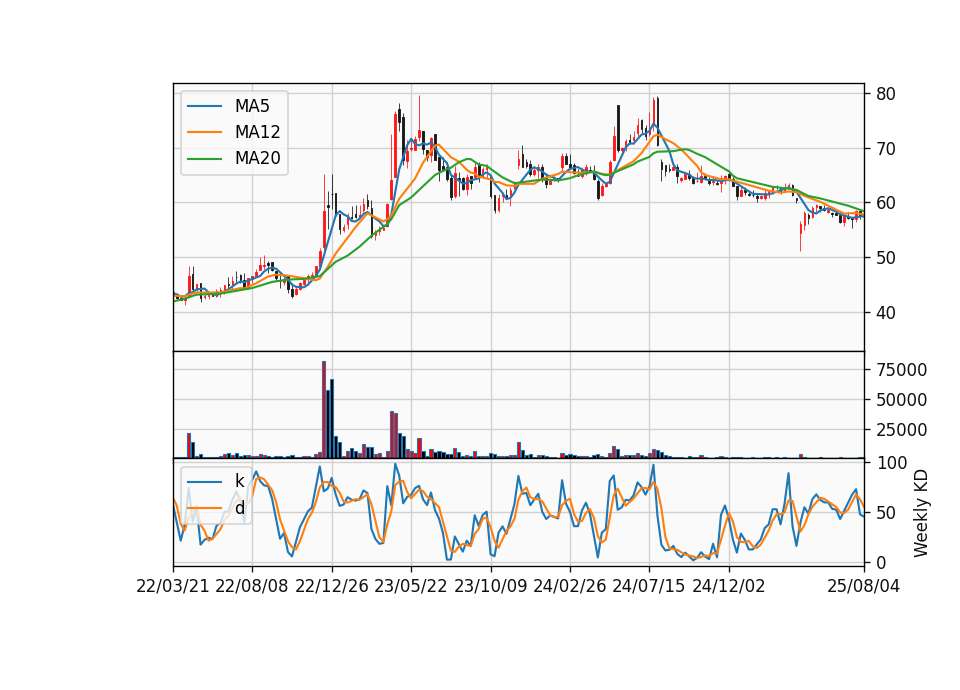Viewport: 960px width, 690px height.
Task: Click the 24/02/26 date axis label
Action: pos(570,586)
